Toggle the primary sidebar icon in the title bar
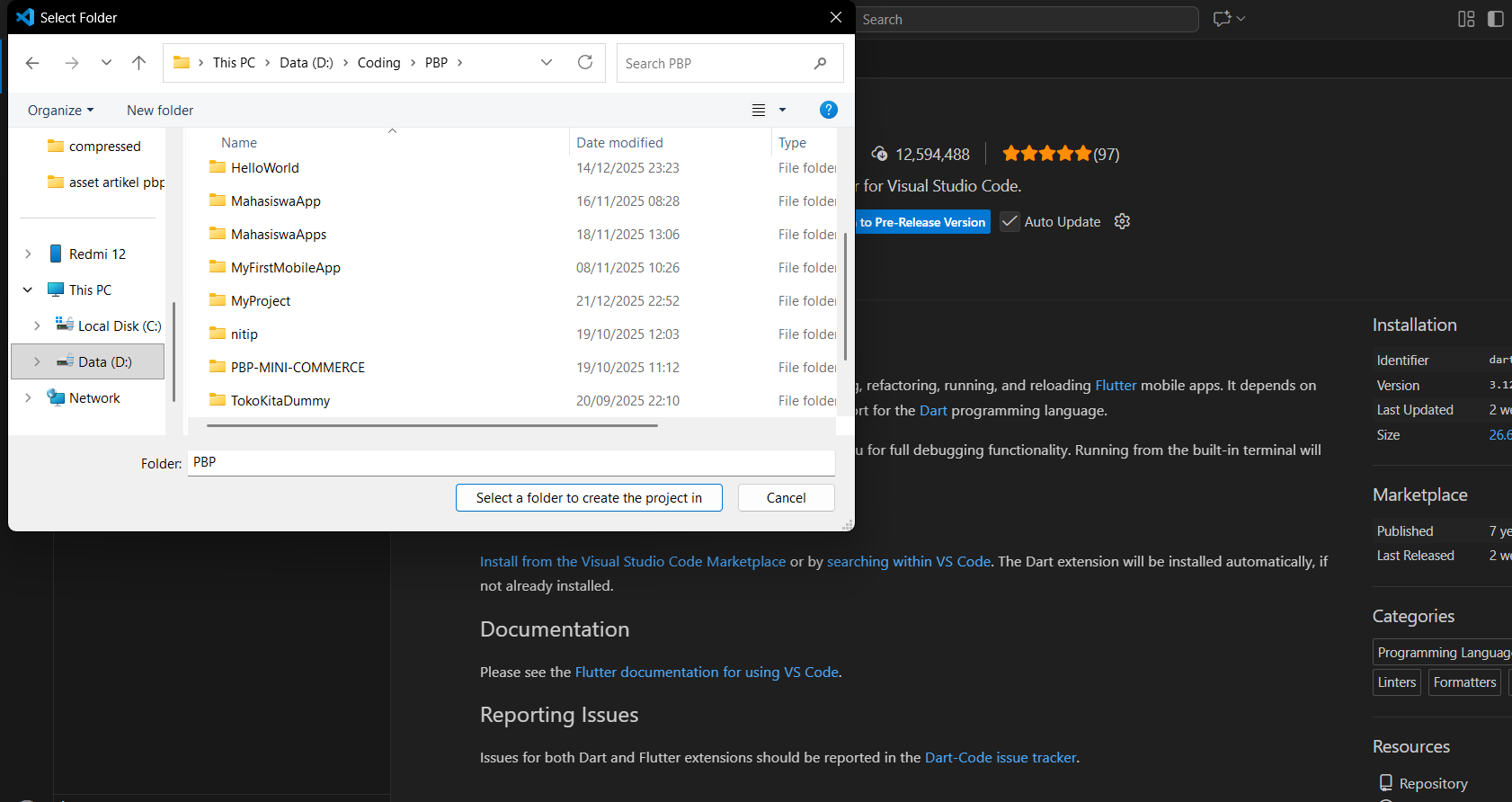The width and height of the screenshot is (1512, 802). pos(1496,19)
